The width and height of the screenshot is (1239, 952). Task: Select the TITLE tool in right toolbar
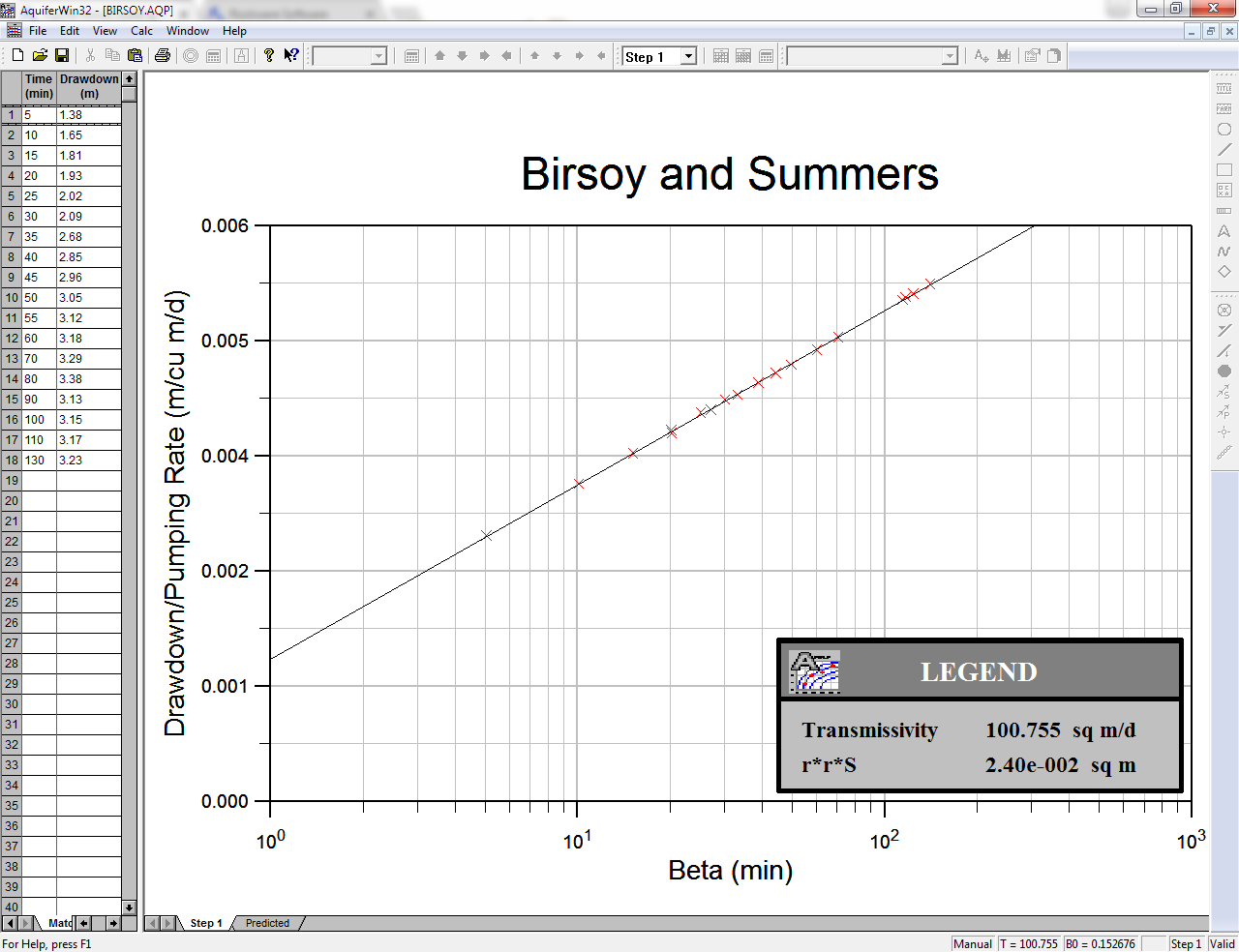coord(1224,88)
